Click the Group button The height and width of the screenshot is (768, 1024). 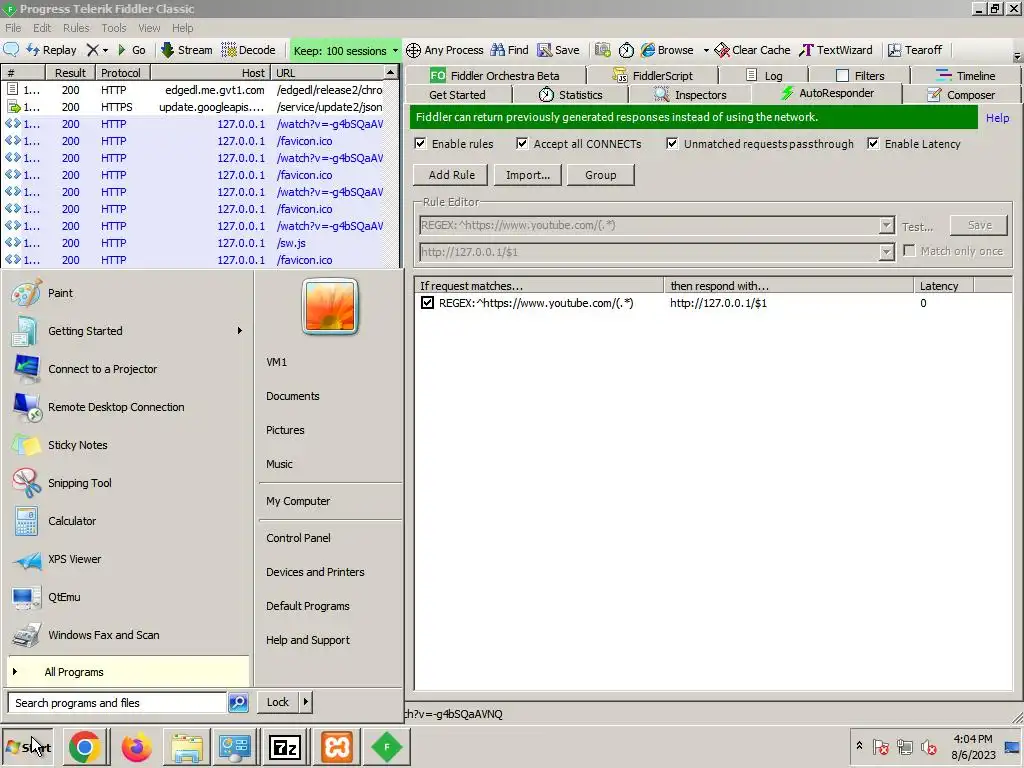pyautogui.click(x=600, y=175)
